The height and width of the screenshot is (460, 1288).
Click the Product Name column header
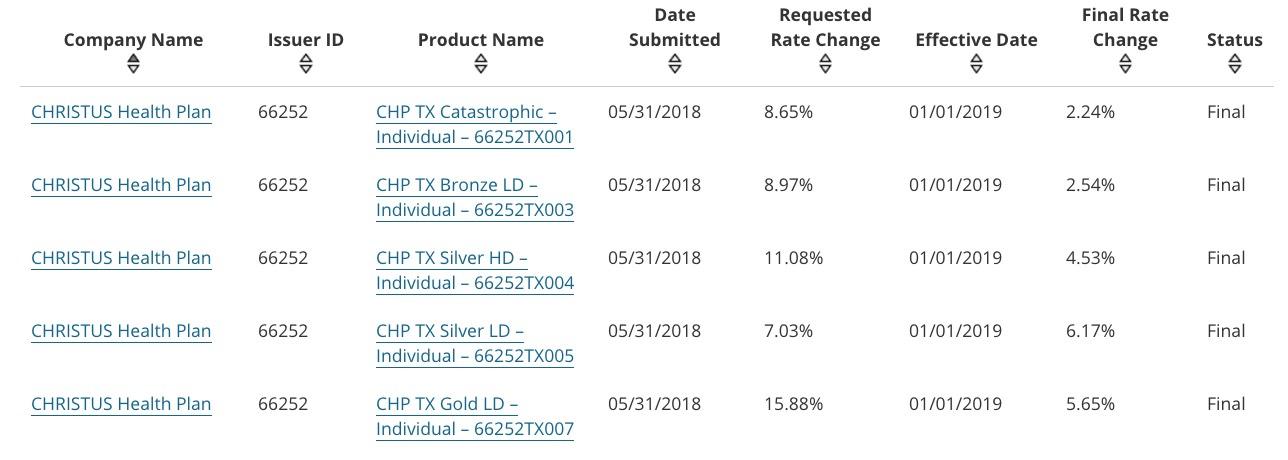(x=481, y=40)
